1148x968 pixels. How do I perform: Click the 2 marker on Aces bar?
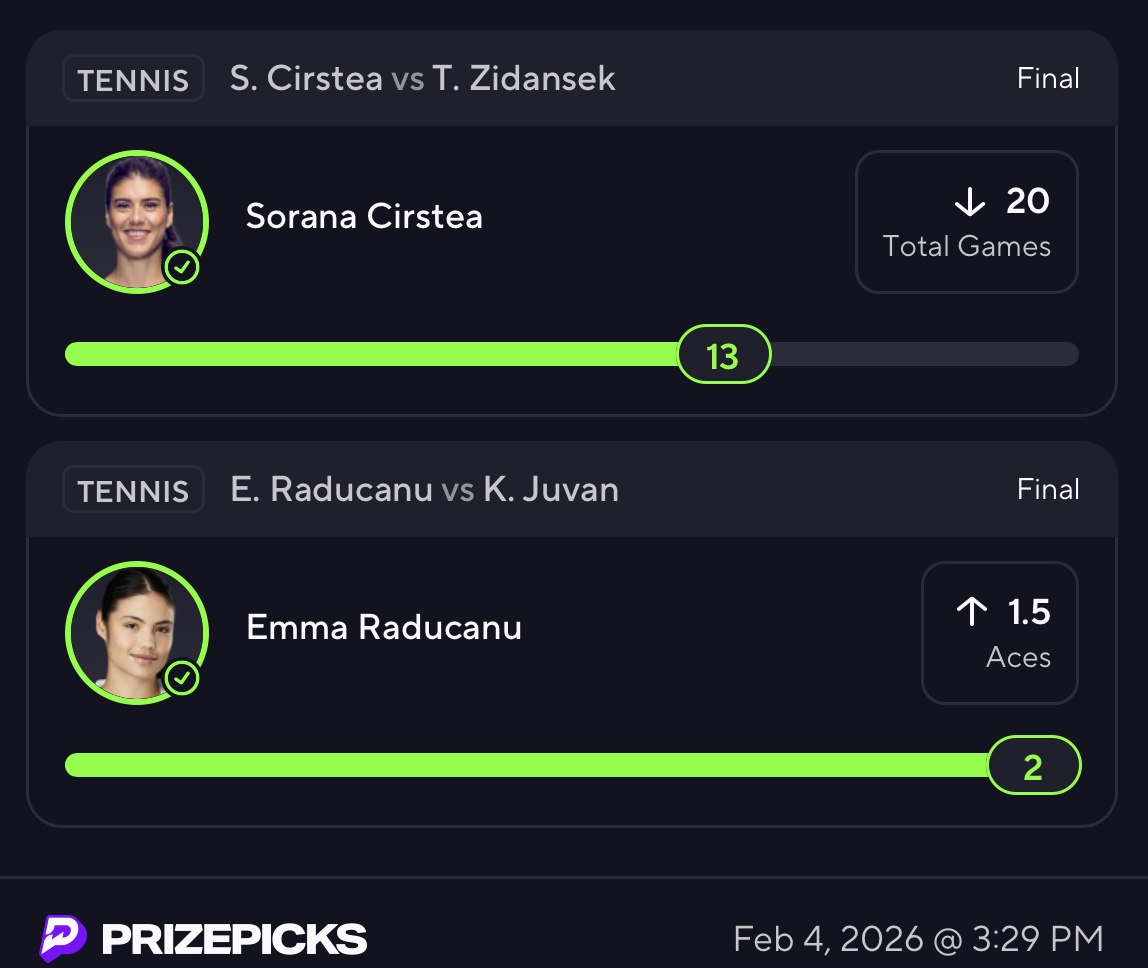coord(1033,766)
